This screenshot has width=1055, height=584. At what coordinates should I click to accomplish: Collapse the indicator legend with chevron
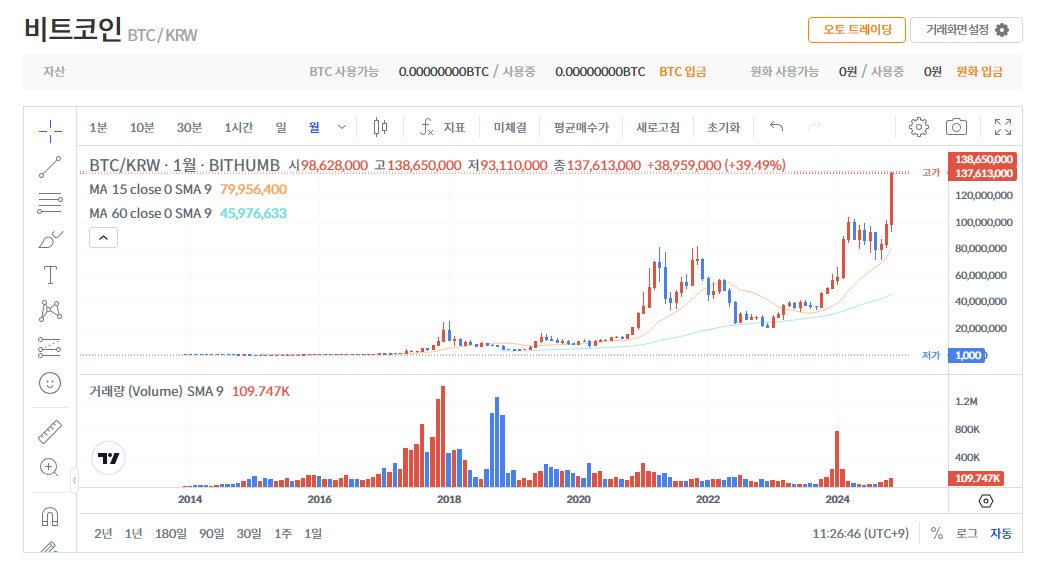pos(104,238)
